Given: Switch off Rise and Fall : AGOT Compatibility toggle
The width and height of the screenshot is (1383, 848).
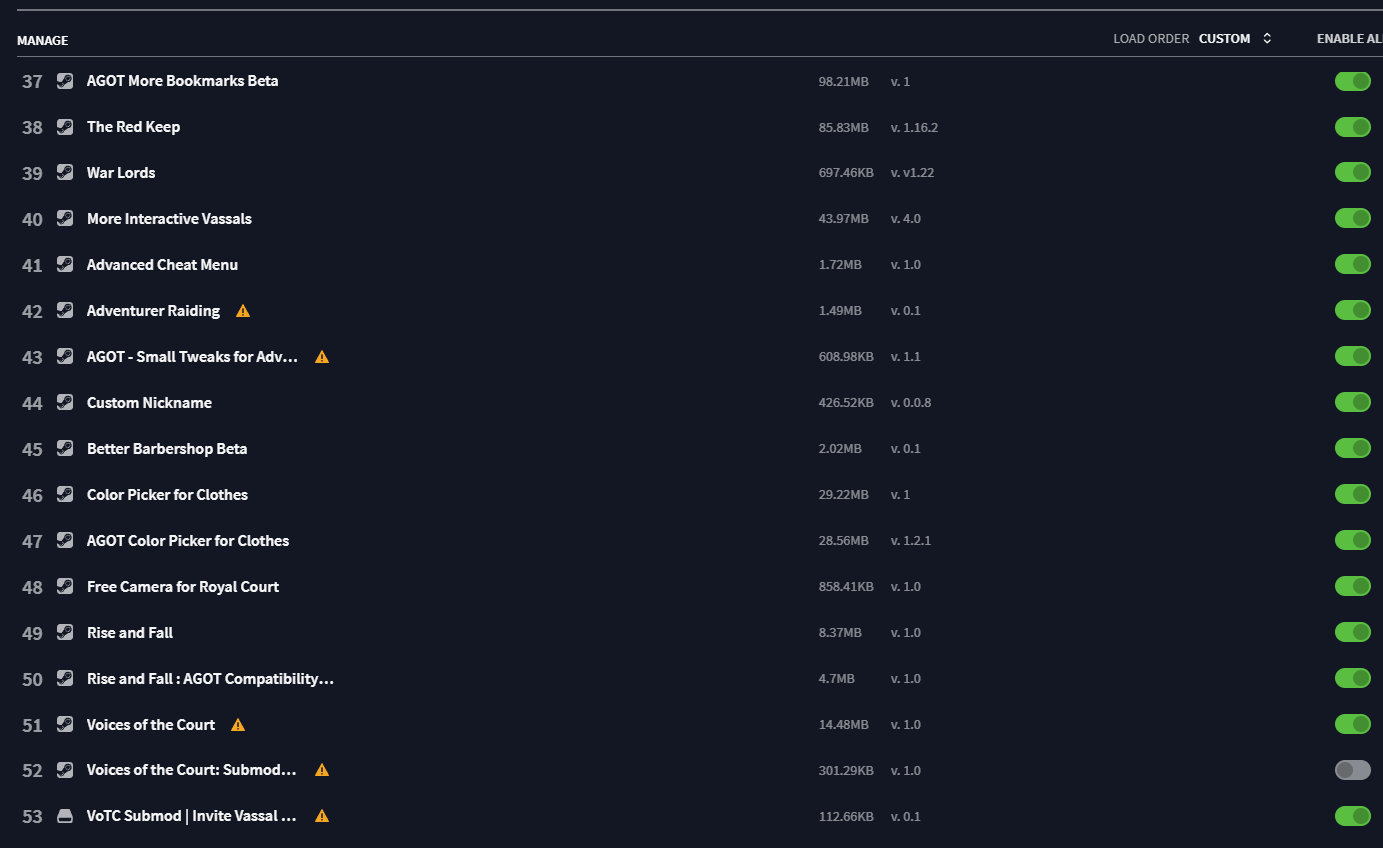Looking at the screenshot, I should click(x=1353, y=679).
